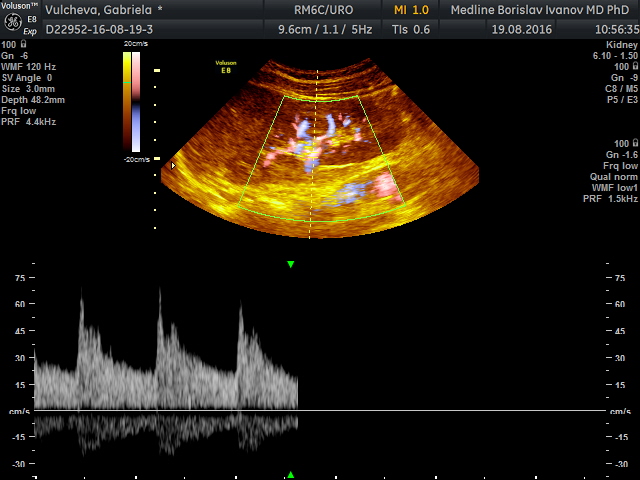
Task: Click the -30 mark on right velocity scale
Action: (621, 464)
